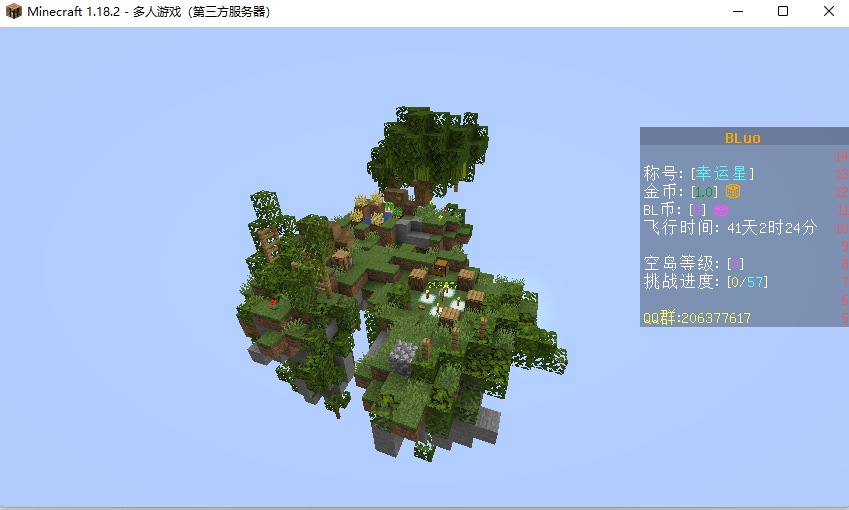Click the gold coin icon beside 金币
The height and width of the screenshot is (510, 849).
coord(733,191)
